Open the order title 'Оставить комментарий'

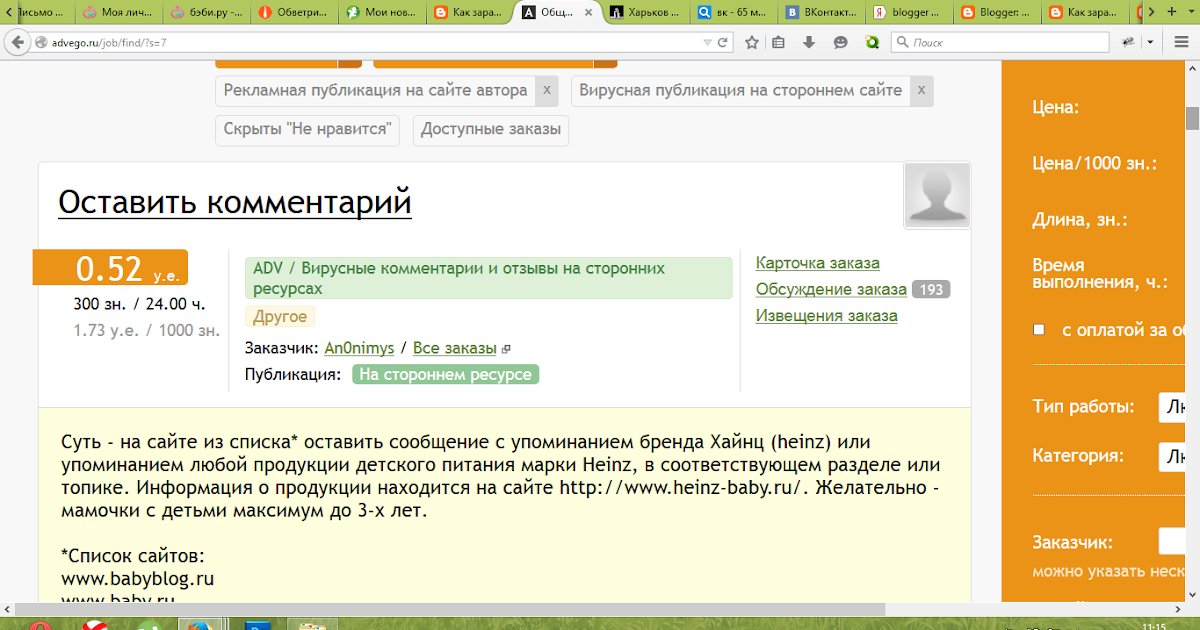click(x=235, y=201)
